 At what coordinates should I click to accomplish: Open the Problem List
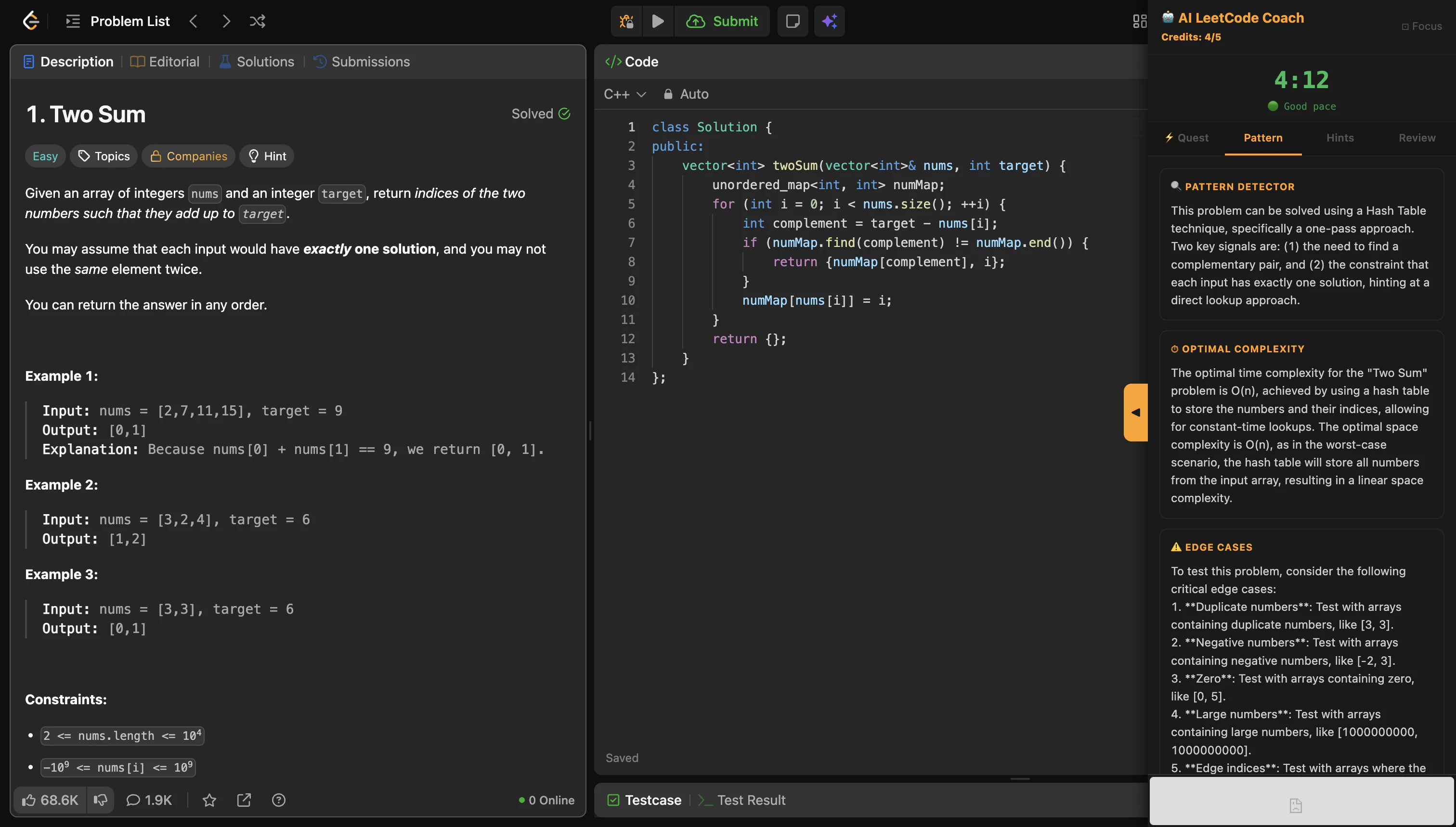118,21
